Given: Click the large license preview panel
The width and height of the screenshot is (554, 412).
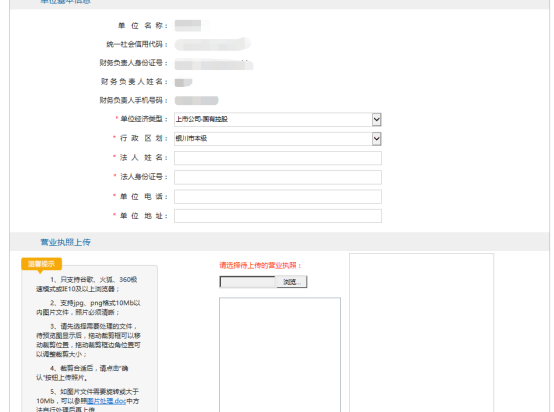Looking at the screenshot, I should click(x=422, y=332).
